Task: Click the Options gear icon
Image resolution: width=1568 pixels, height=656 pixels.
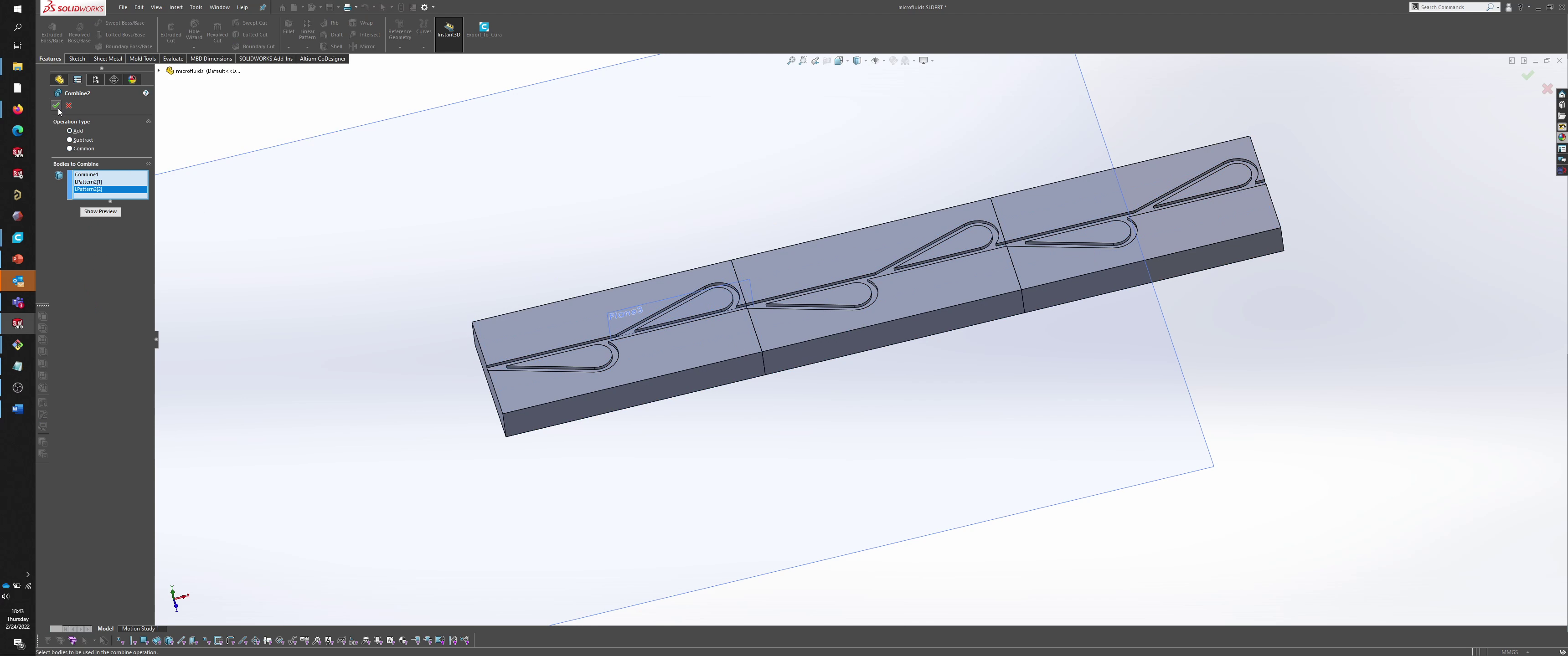Action: tap(424, 7)
